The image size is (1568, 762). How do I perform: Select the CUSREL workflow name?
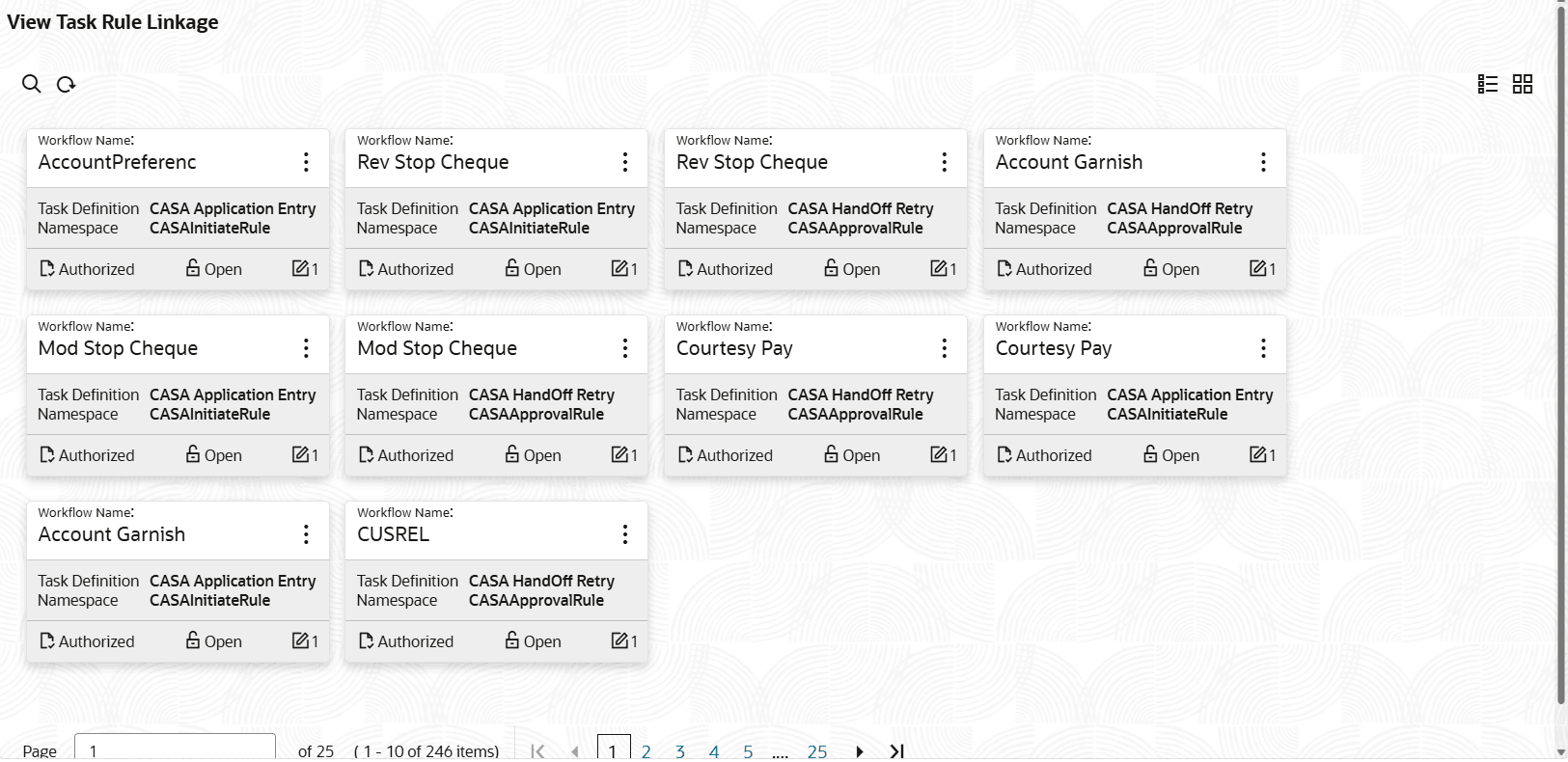point(393,534)
